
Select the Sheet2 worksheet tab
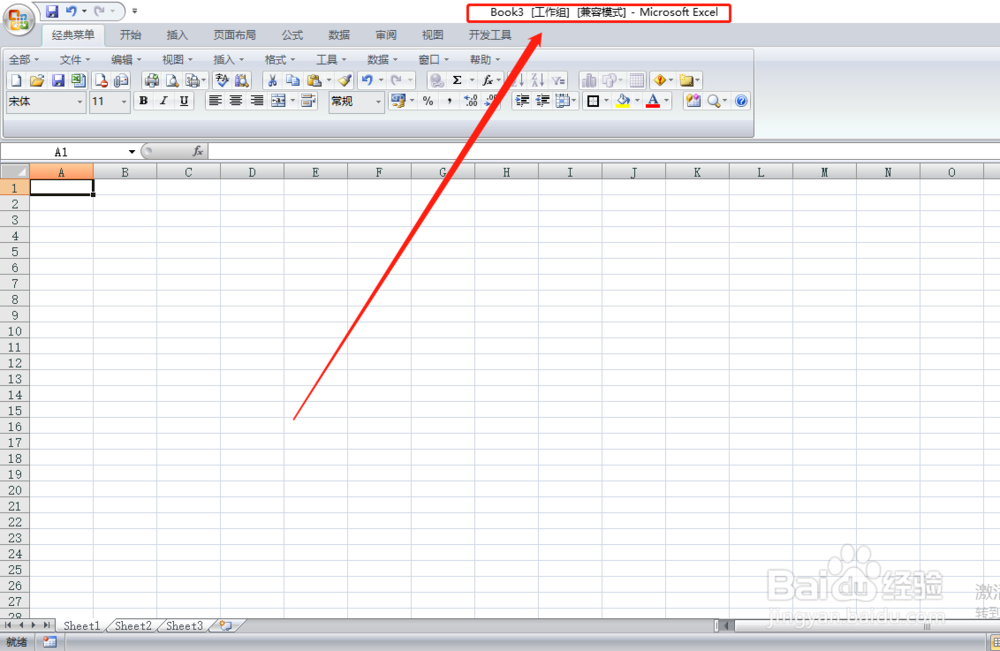click(133, 626)
